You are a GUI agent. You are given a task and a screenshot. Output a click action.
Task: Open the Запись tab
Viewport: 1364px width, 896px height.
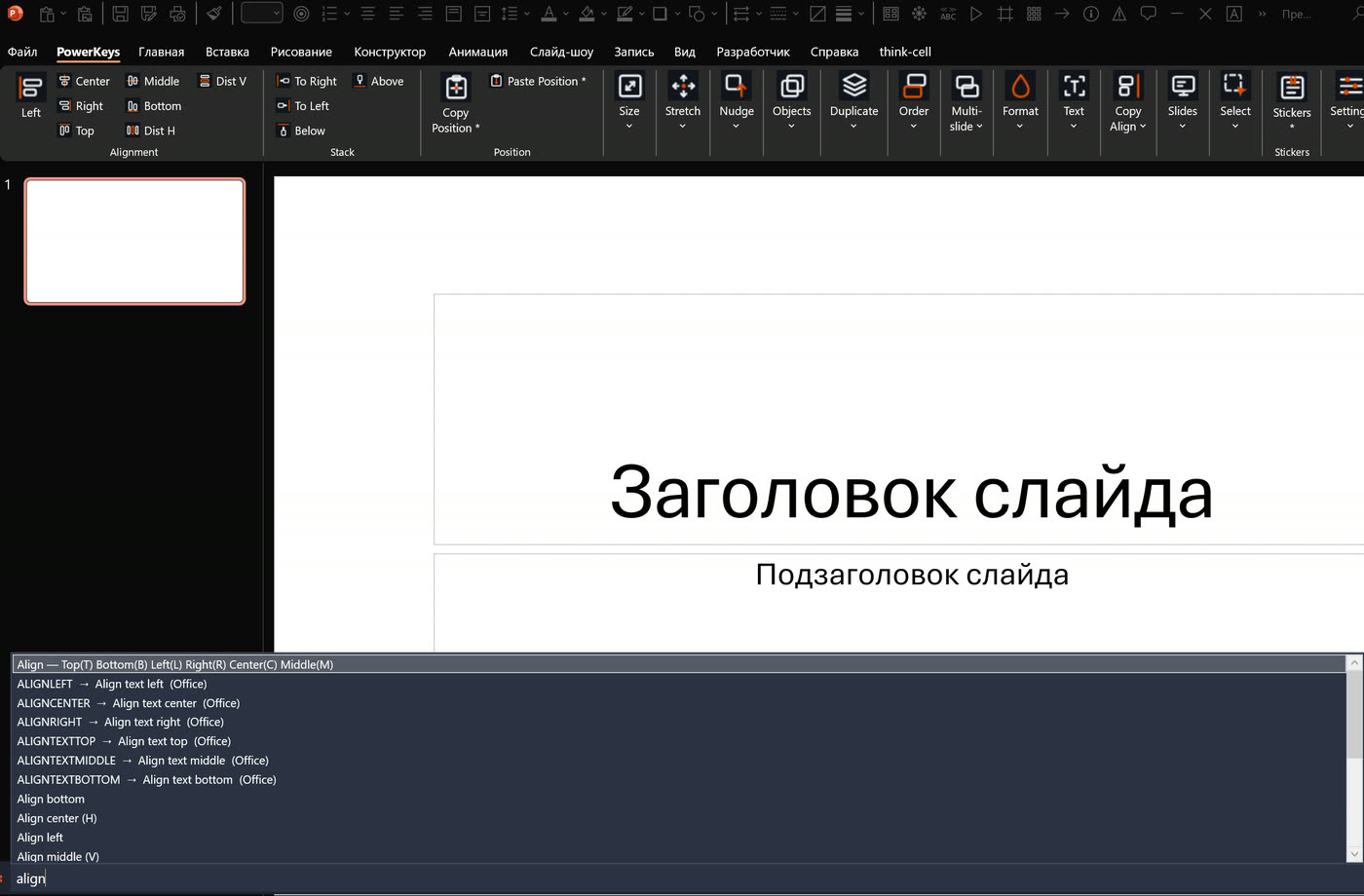click(633, 52)
